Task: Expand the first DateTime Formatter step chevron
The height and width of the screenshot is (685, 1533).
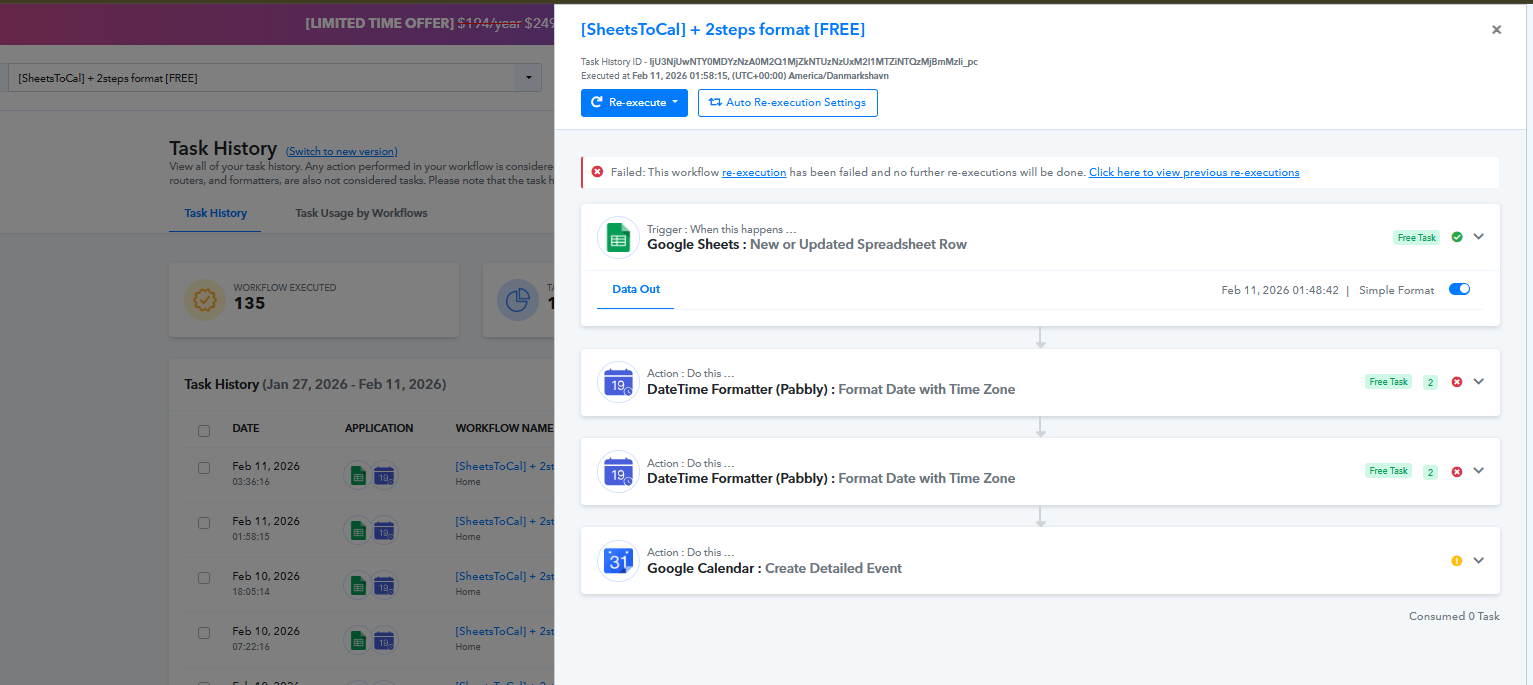Action: tap(1479, 381)
